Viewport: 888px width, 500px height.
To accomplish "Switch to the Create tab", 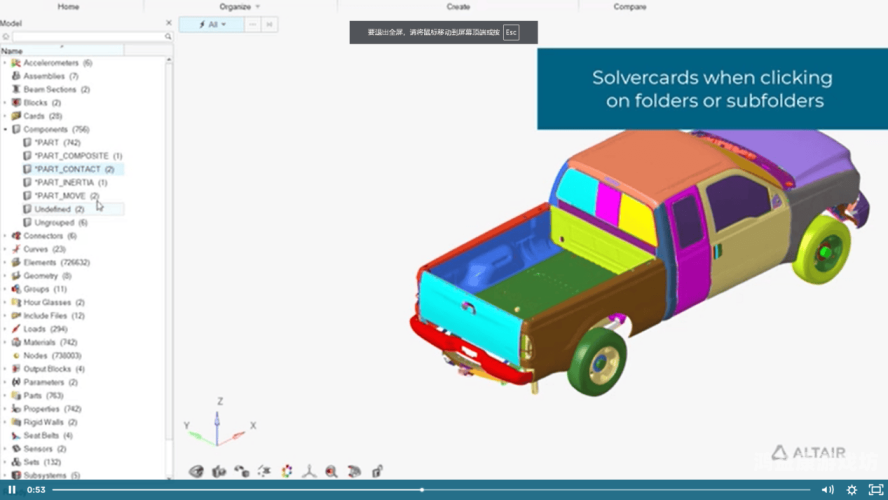I will [x=458, y=7].
